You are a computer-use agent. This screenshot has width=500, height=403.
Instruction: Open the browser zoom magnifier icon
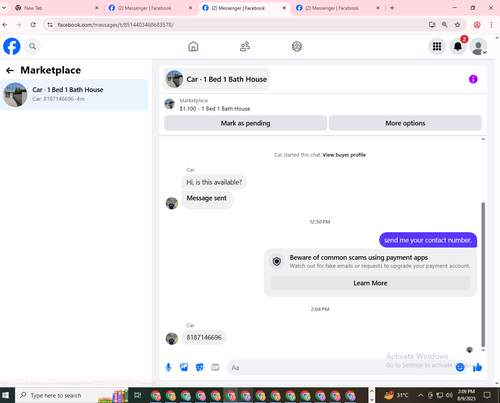click(x=445, y=25)
